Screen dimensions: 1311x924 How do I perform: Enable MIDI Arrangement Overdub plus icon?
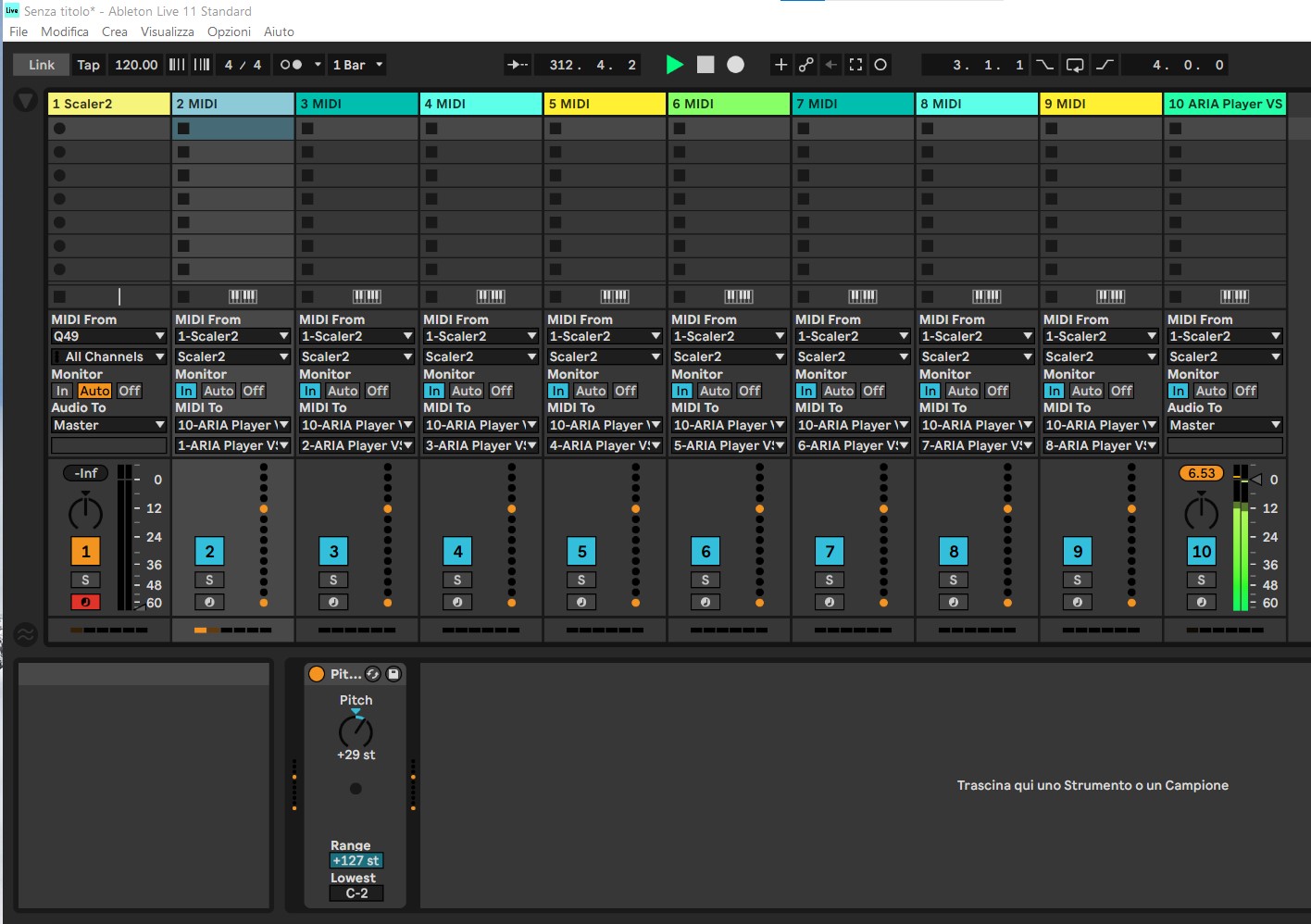pos(780,65)
